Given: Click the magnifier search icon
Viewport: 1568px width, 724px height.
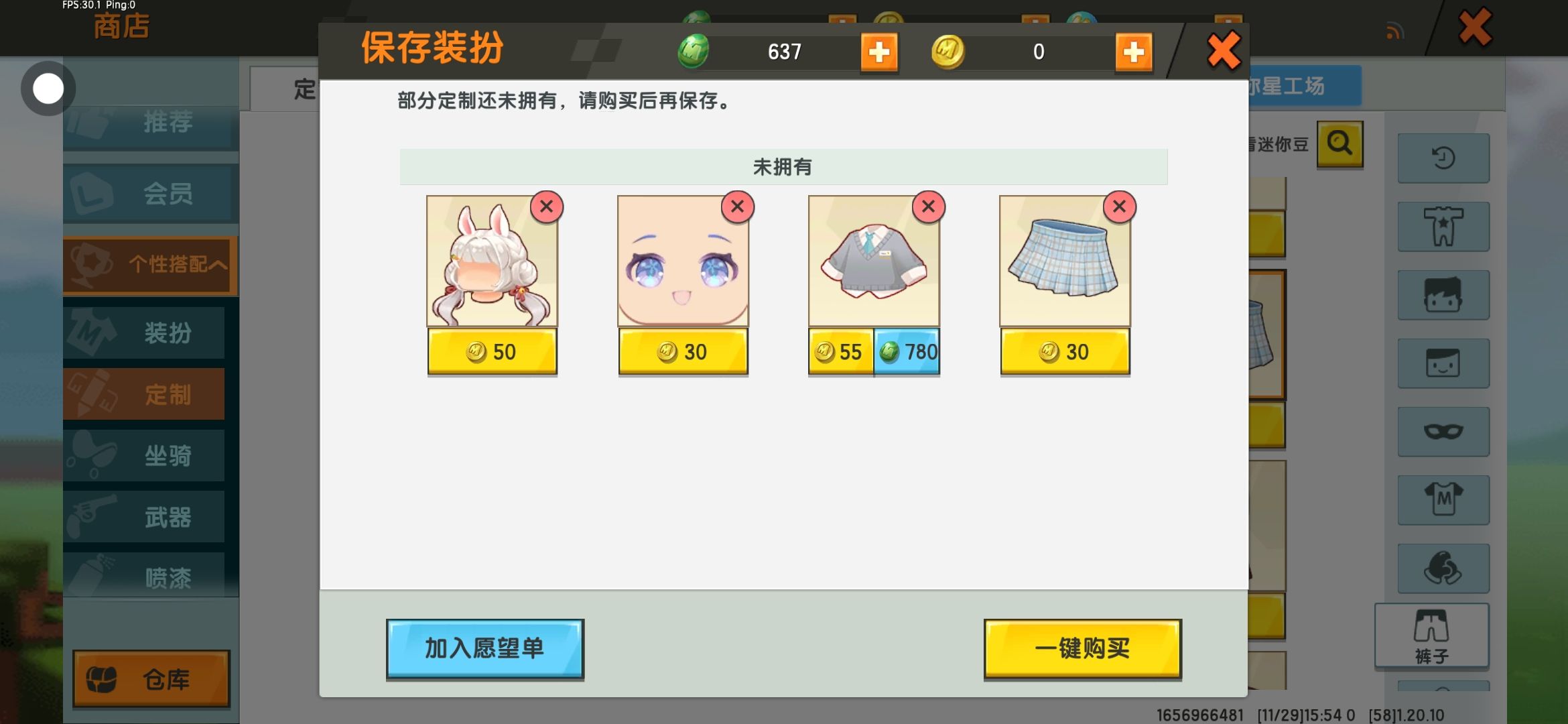Looking at the screenshot, I should click(1340, 143).
